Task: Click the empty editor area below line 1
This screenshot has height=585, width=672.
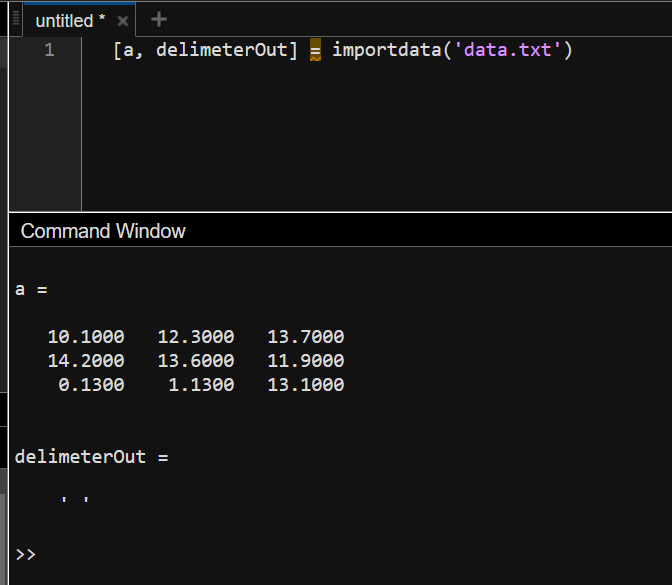Action: tap(370, 140)
